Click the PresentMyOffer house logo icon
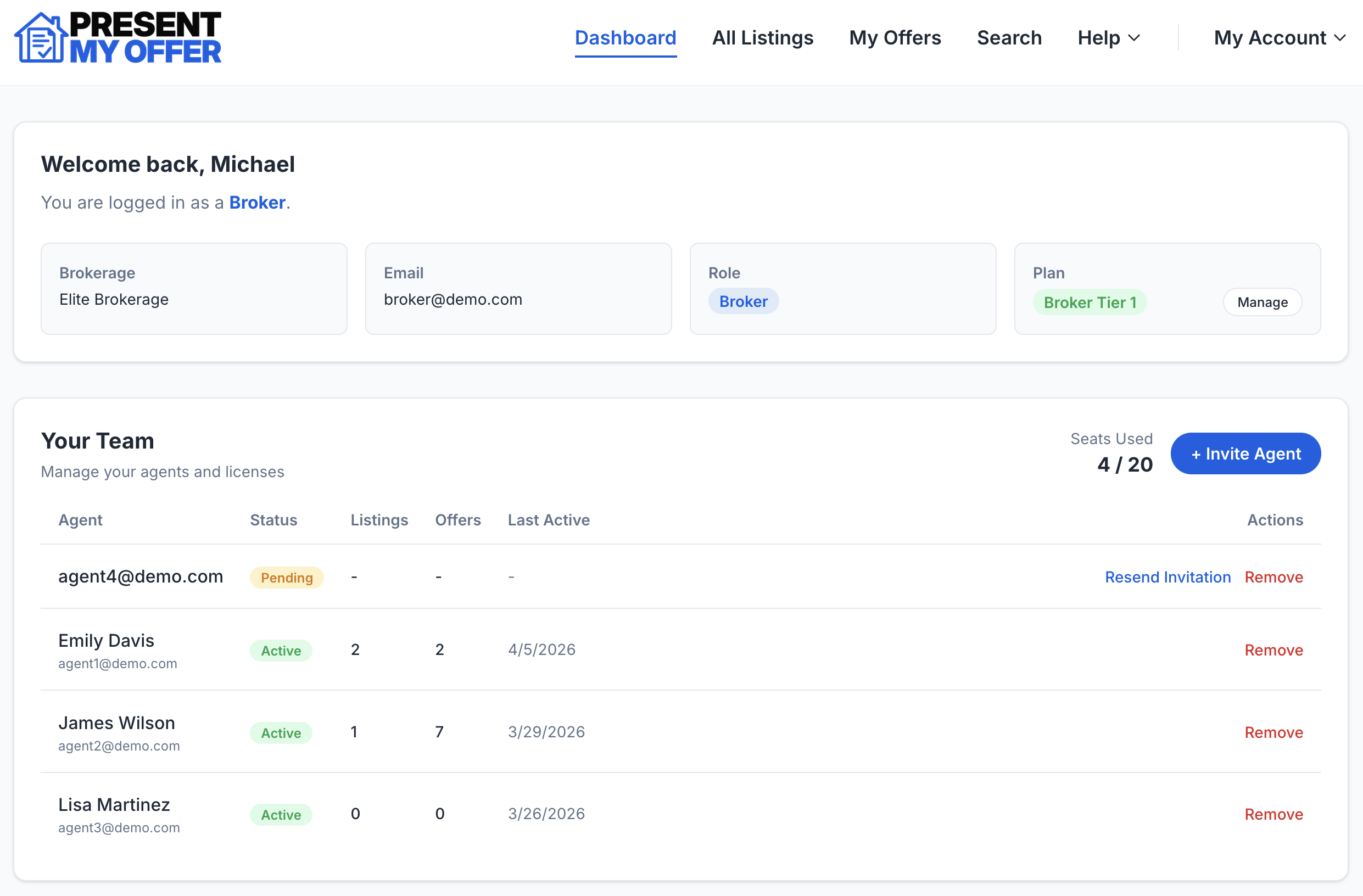This screenshot has height=896, width=1363. [40, 37]
